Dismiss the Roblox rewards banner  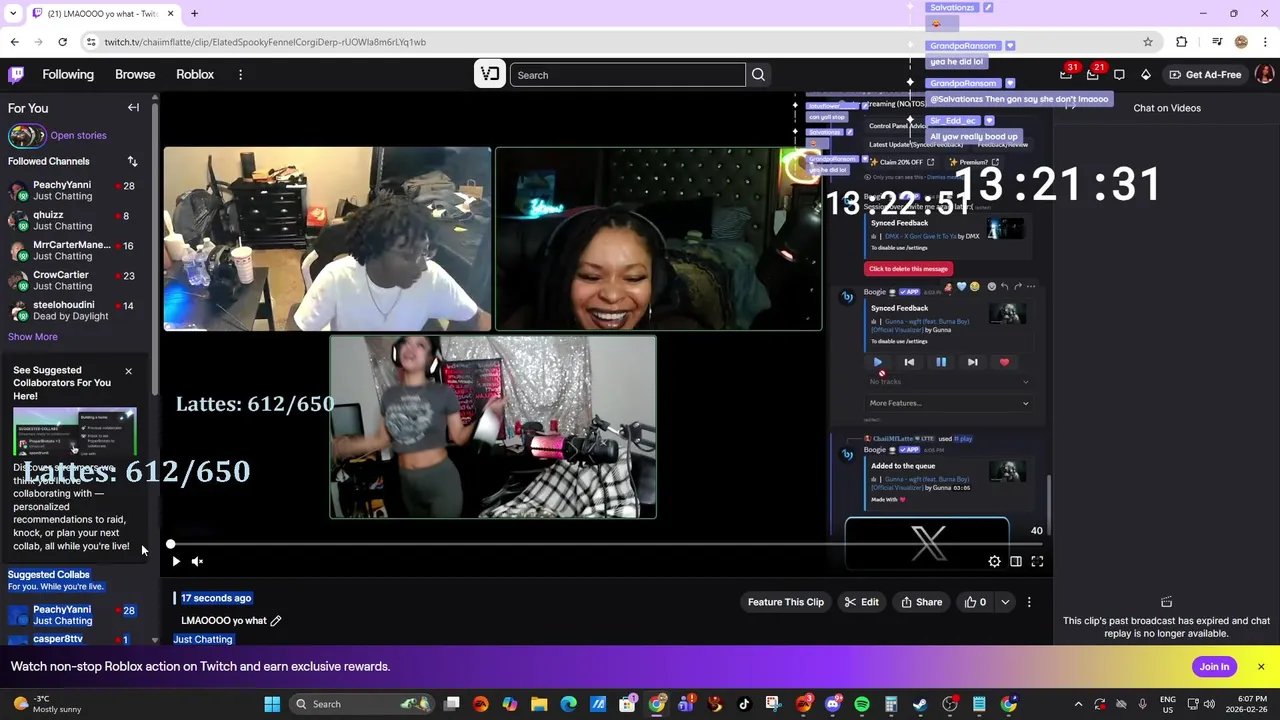[x=1261, y=667]
